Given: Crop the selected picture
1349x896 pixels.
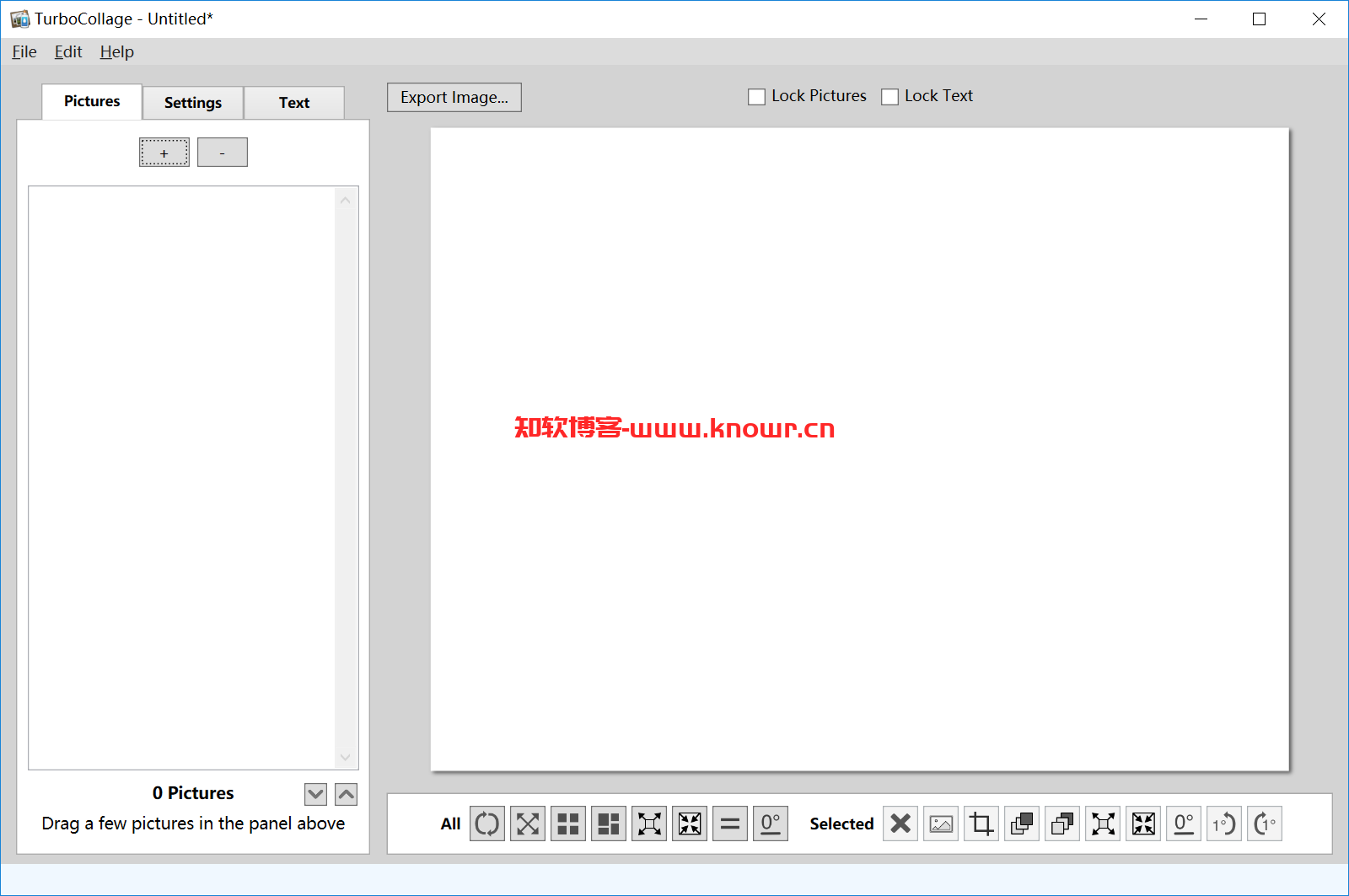Looking at the screenshot, I should tap(981, 824).
